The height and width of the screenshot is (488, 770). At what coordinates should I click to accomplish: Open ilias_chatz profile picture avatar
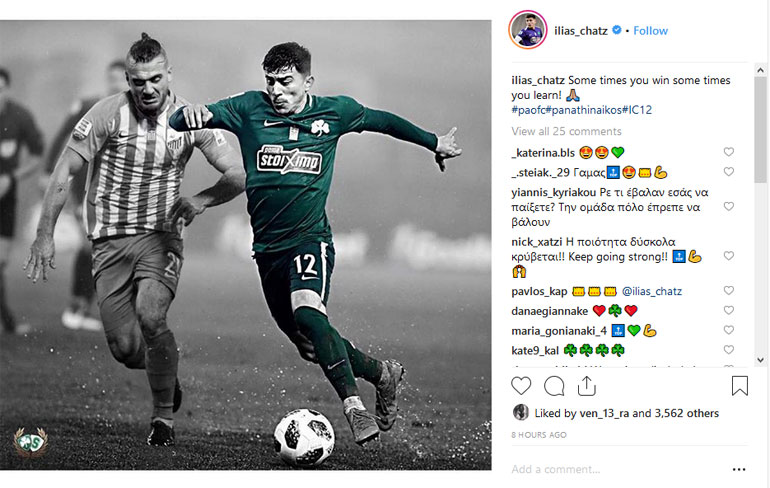click(528, 30)
